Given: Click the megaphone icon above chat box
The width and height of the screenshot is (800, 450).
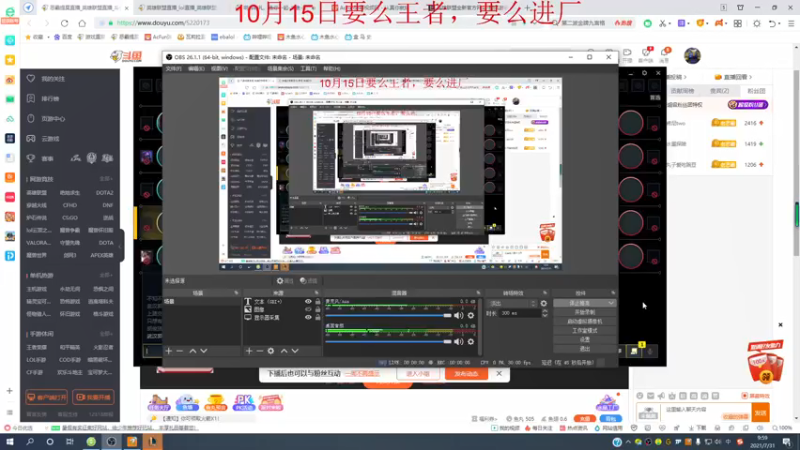Looking at the screenshot, I should tap(661, 396).
